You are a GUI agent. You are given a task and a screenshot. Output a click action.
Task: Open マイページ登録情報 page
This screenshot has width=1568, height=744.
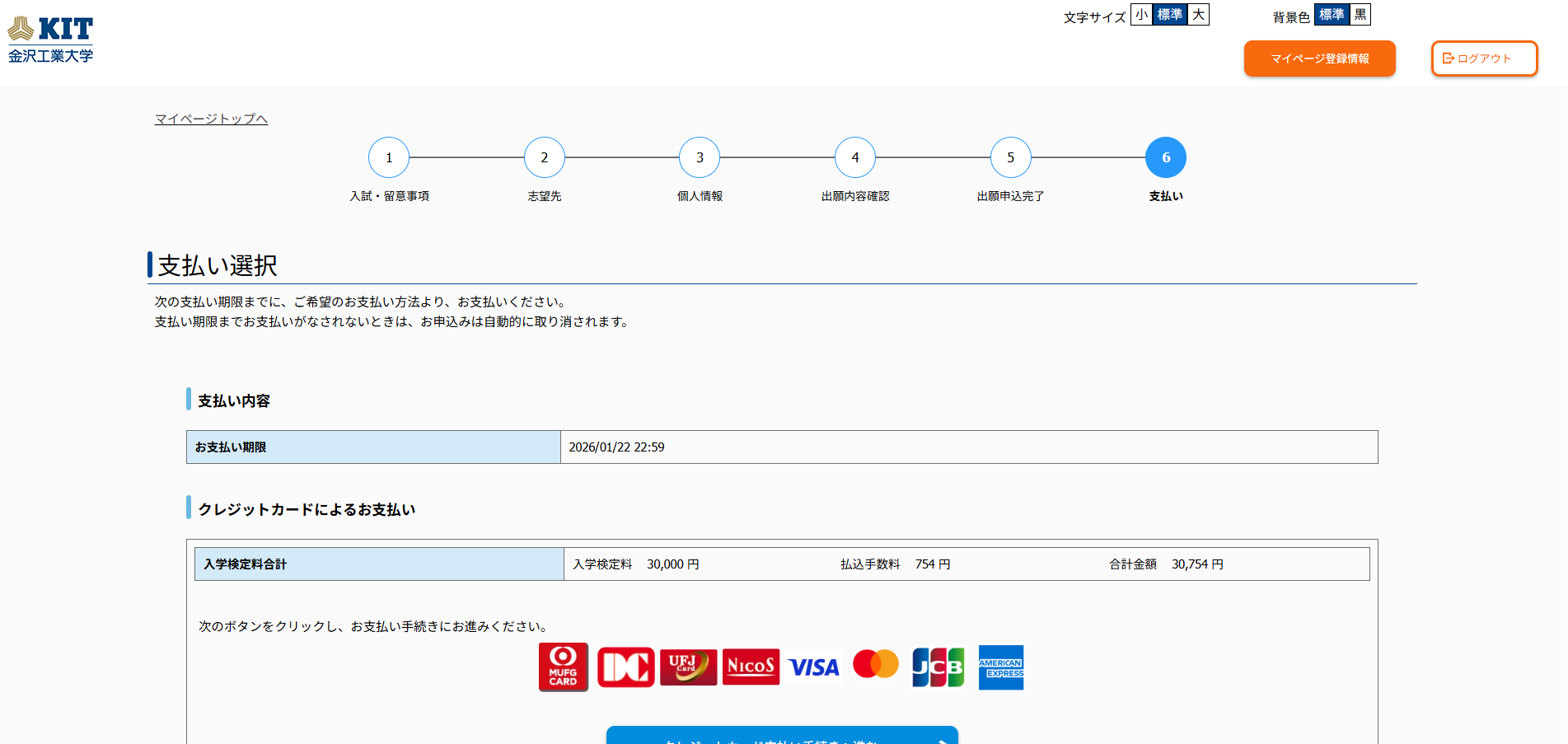1319,58
